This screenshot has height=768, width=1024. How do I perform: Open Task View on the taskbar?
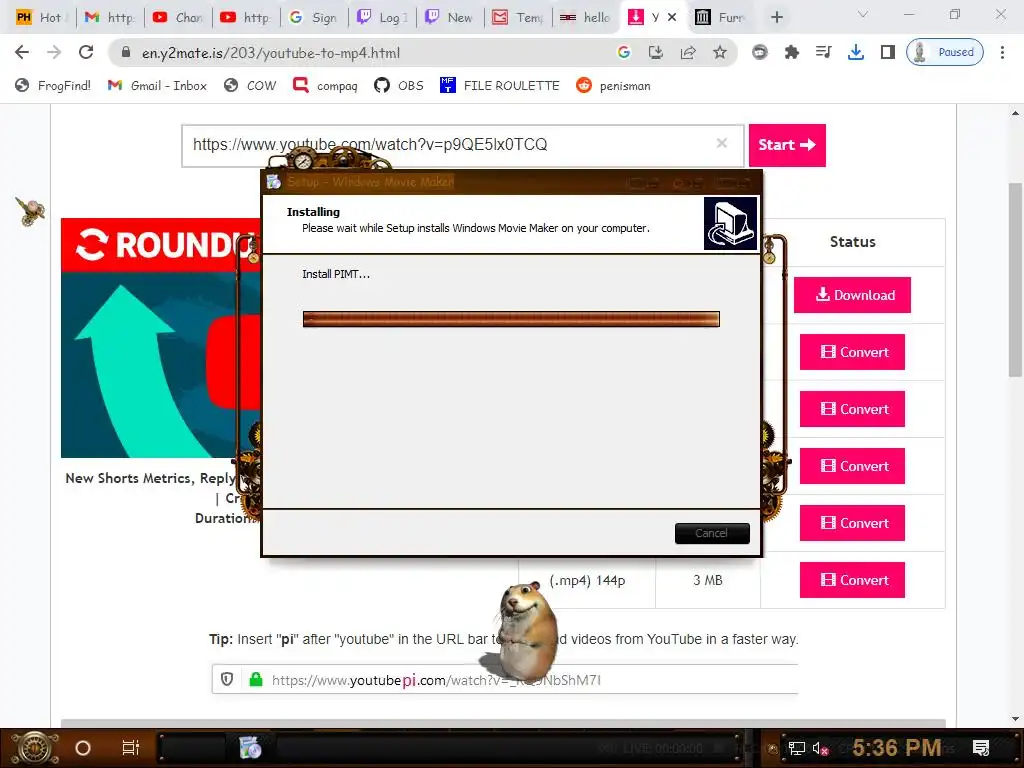(x=131, y=748)
